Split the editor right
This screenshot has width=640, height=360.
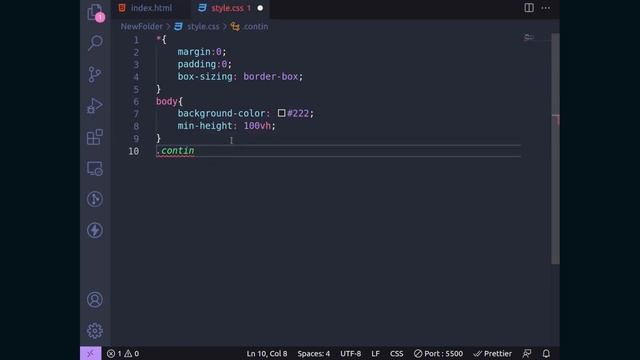(x=529, y=8)
